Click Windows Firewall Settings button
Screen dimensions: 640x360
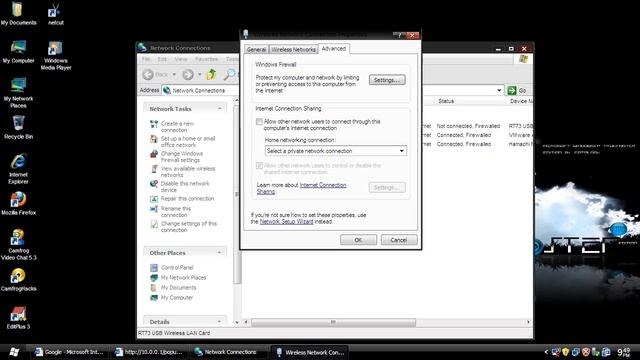coord(387,80)
